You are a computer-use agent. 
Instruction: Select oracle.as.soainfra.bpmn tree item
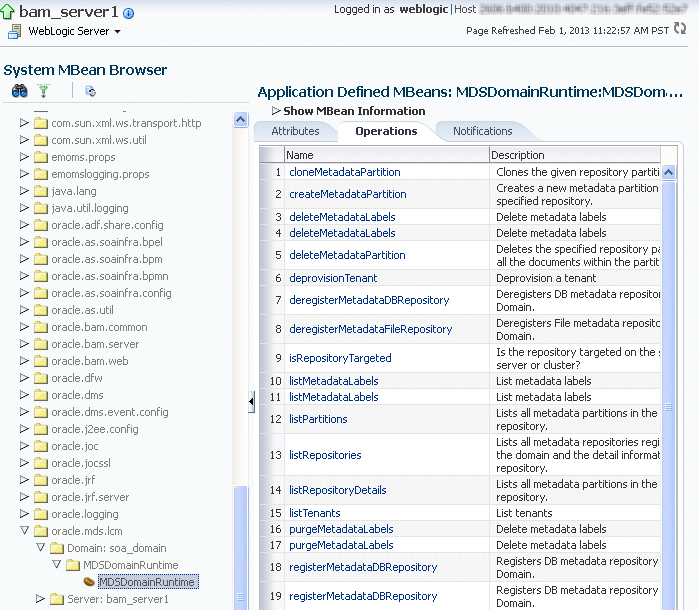pyautogui.click(x=110, y=276)
